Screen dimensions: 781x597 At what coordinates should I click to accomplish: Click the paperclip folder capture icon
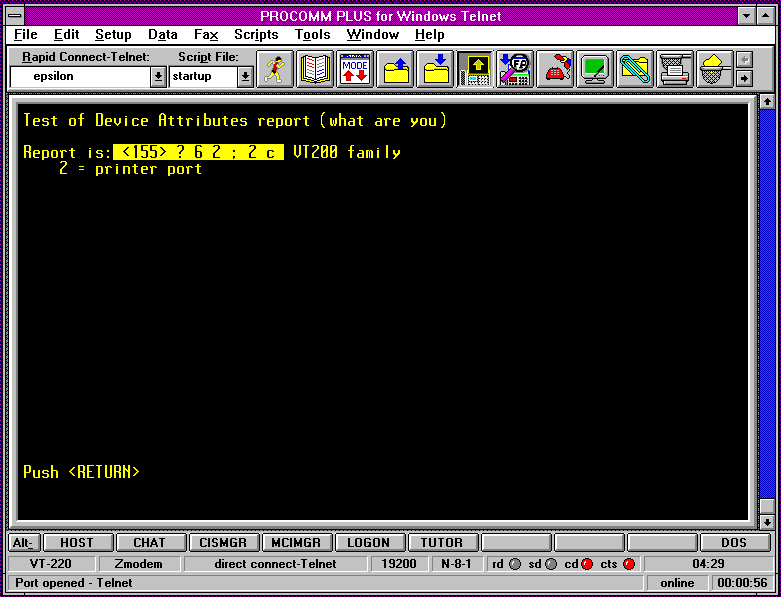click(x=635, y=69)
